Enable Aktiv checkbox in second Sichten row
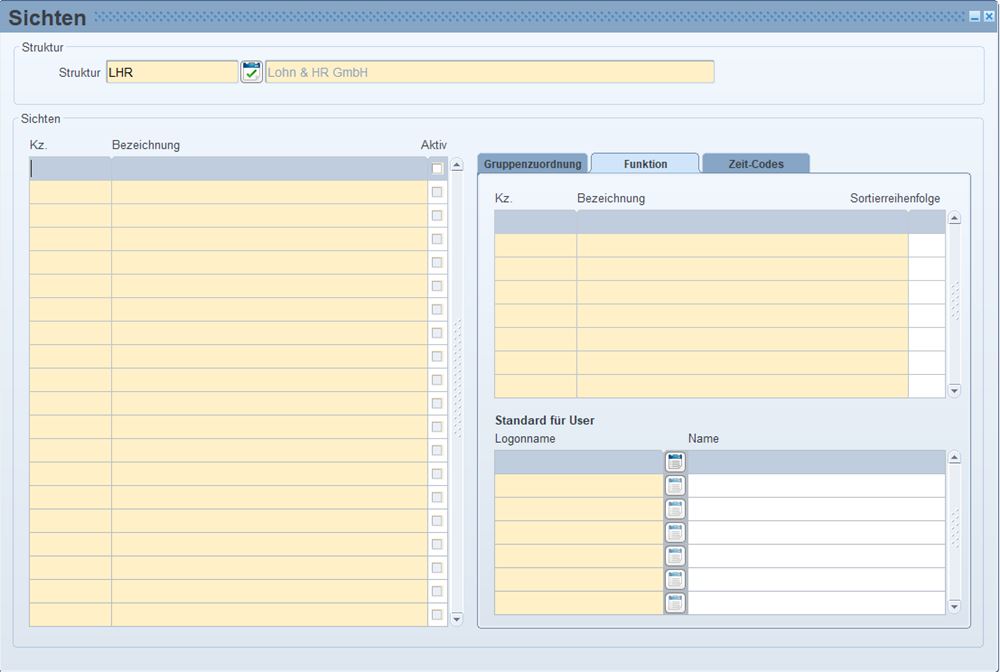This screenshot has height=672, width=1000. click(437, 192)
